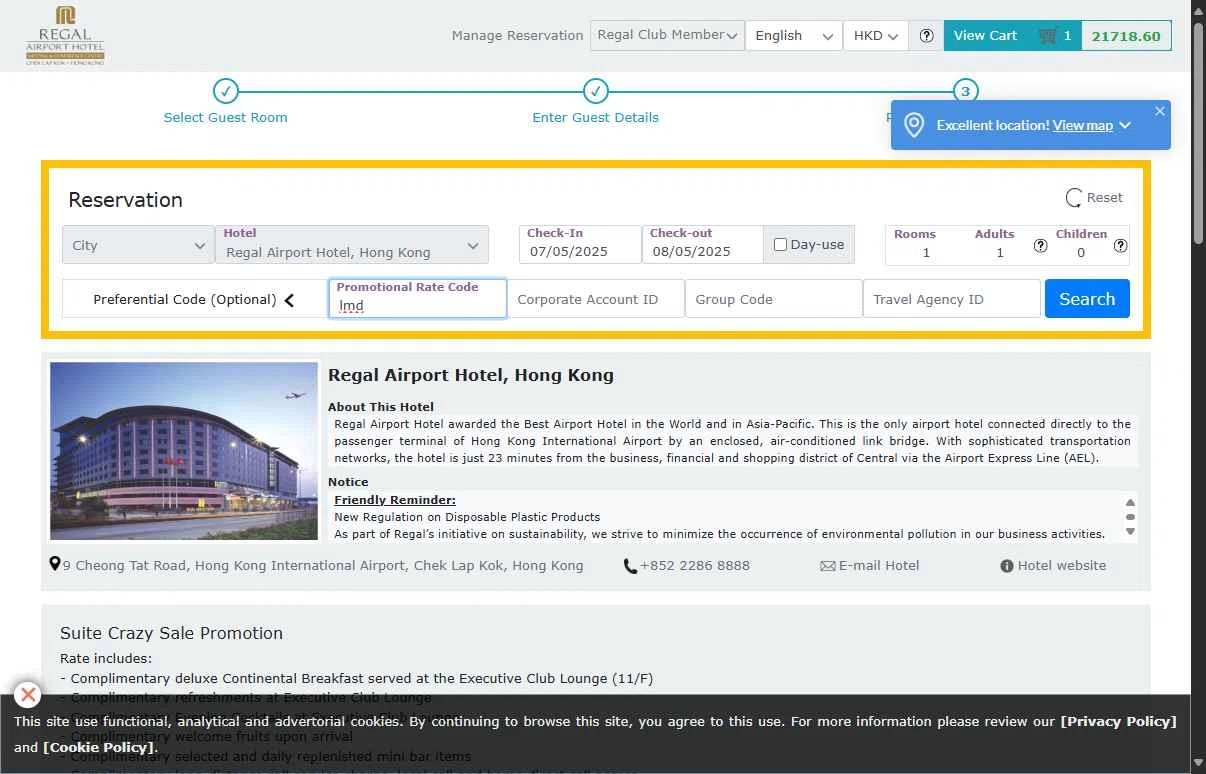Toggle the Day-use checkbox

(x=781, y=244)
